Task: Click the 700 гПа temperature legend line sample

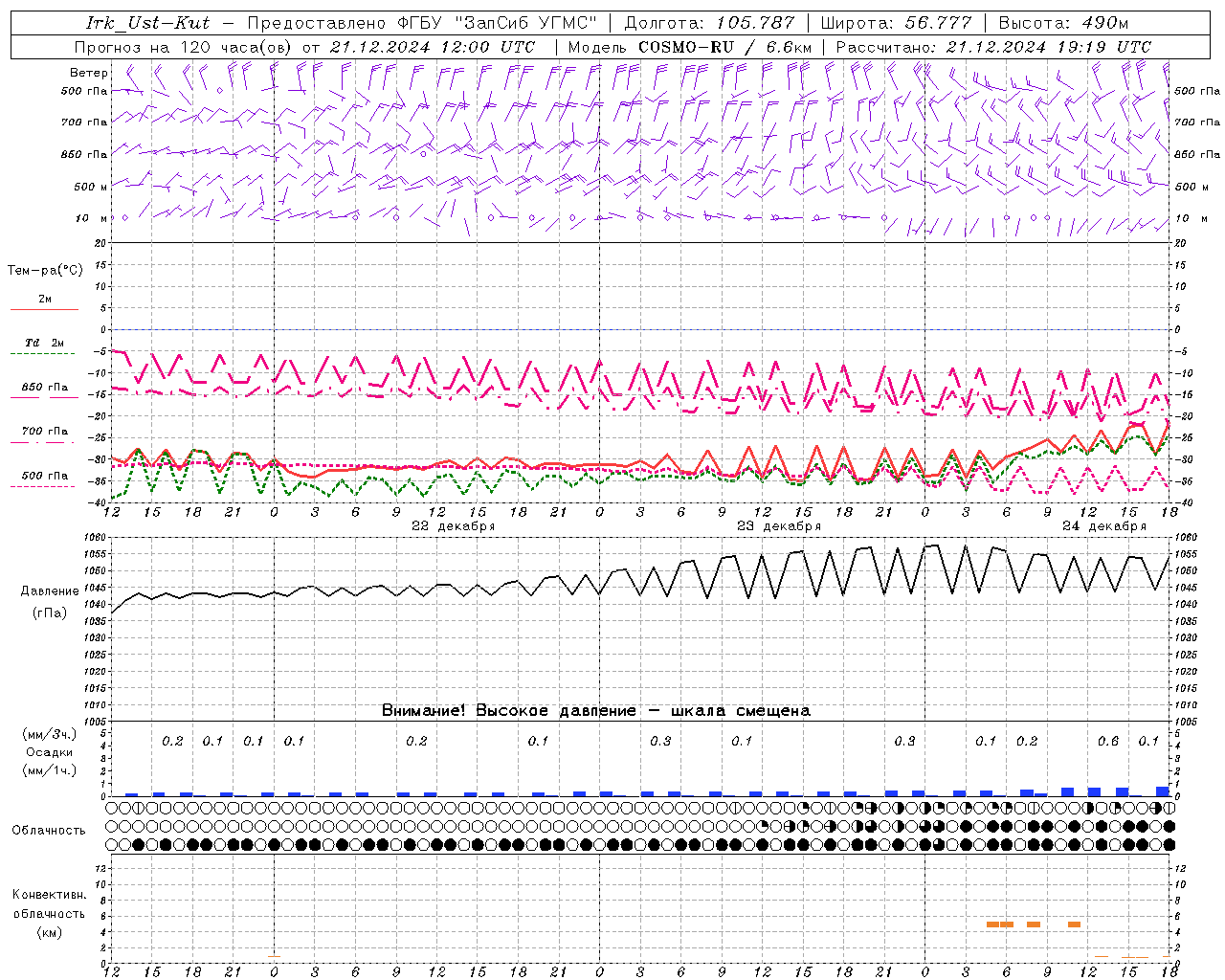Action: [42, 442]
